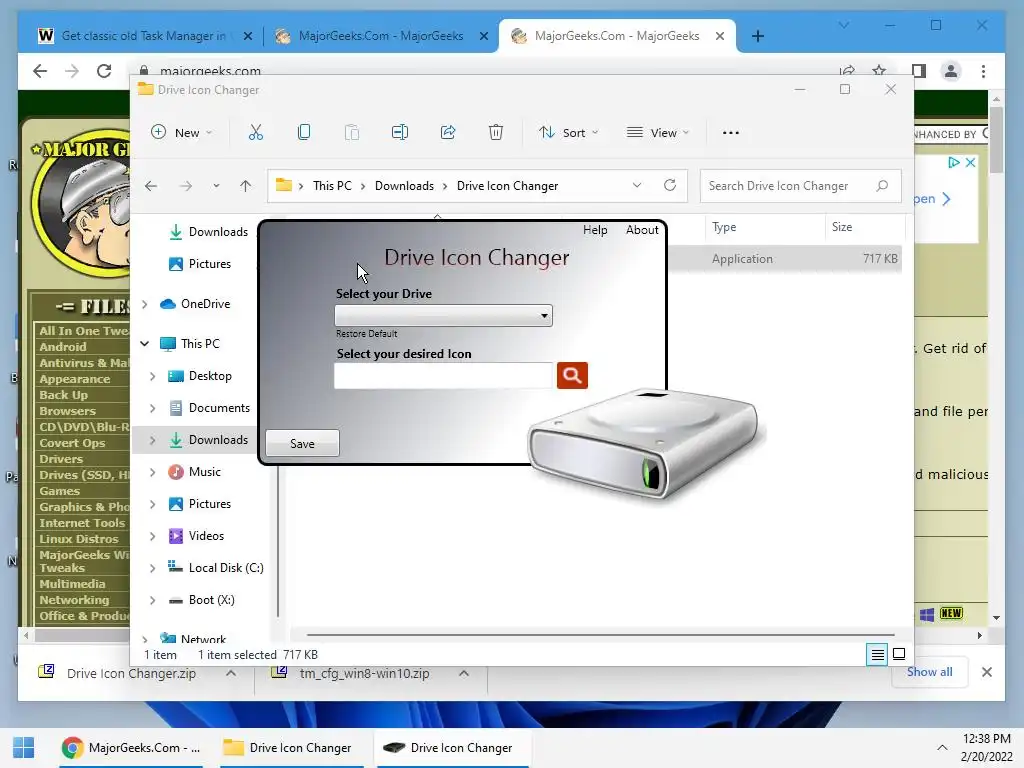Click the new tab plus button in Chrome

point(758,37)
